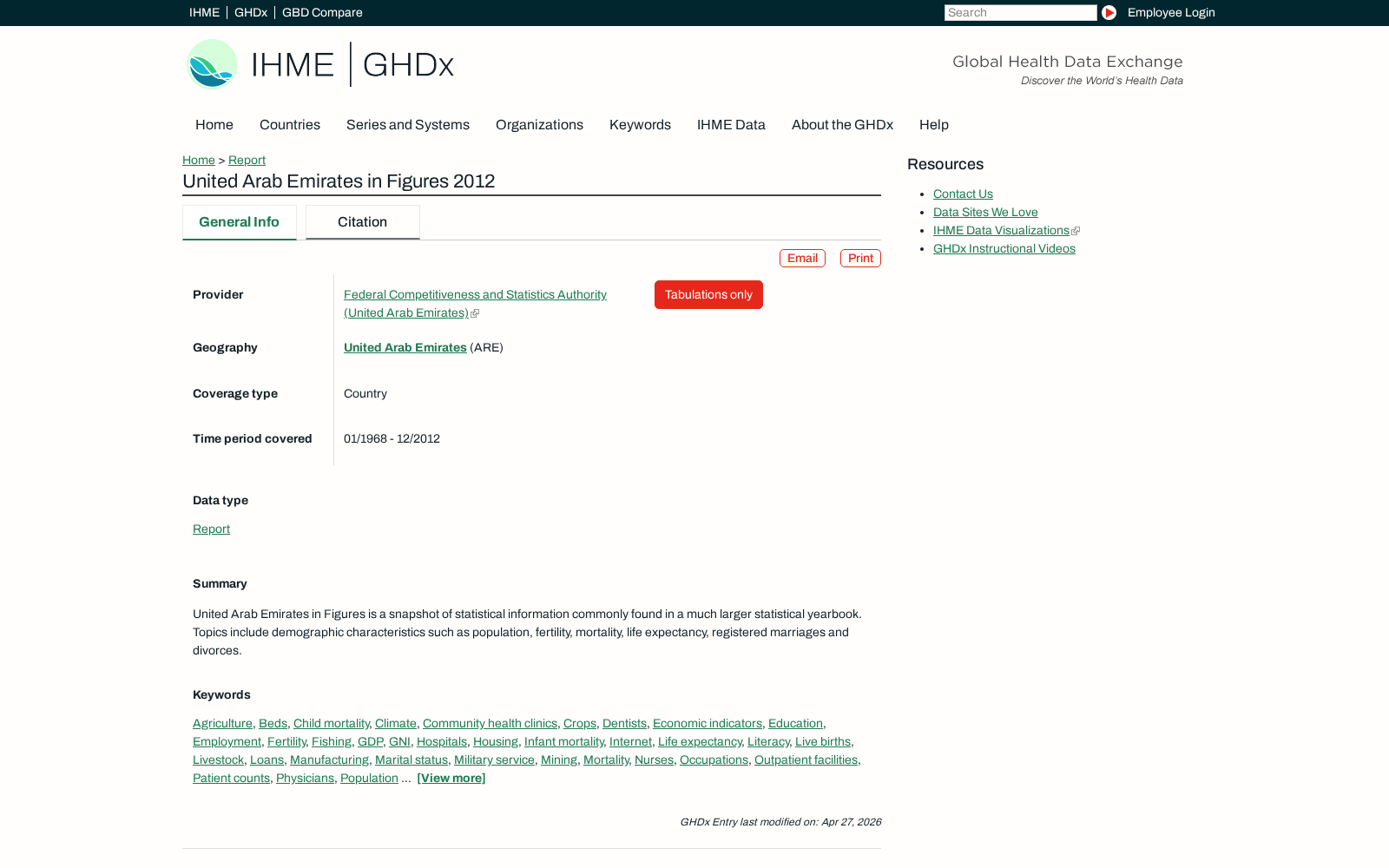Viewport: 1389px width, 868px height.
Task: Open Series and Systems menu
Action: pos(408,125)
